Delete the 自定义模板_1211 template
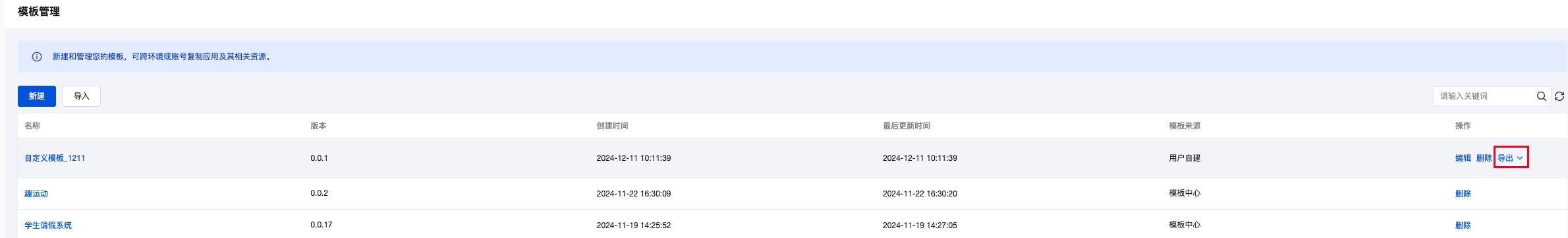Image resolution: width=1568 pixels, height=238 pixels. click(1484, 158)
